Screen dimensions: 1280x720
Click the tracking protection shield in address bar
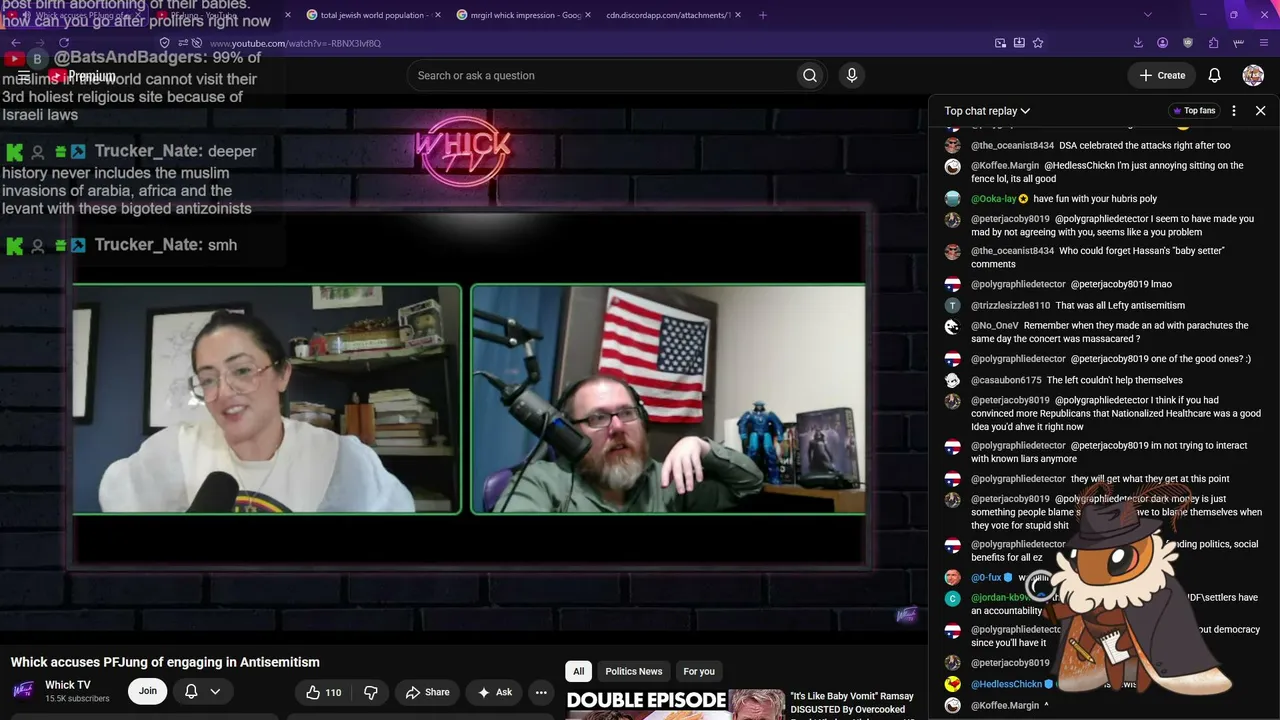point(165,43)
